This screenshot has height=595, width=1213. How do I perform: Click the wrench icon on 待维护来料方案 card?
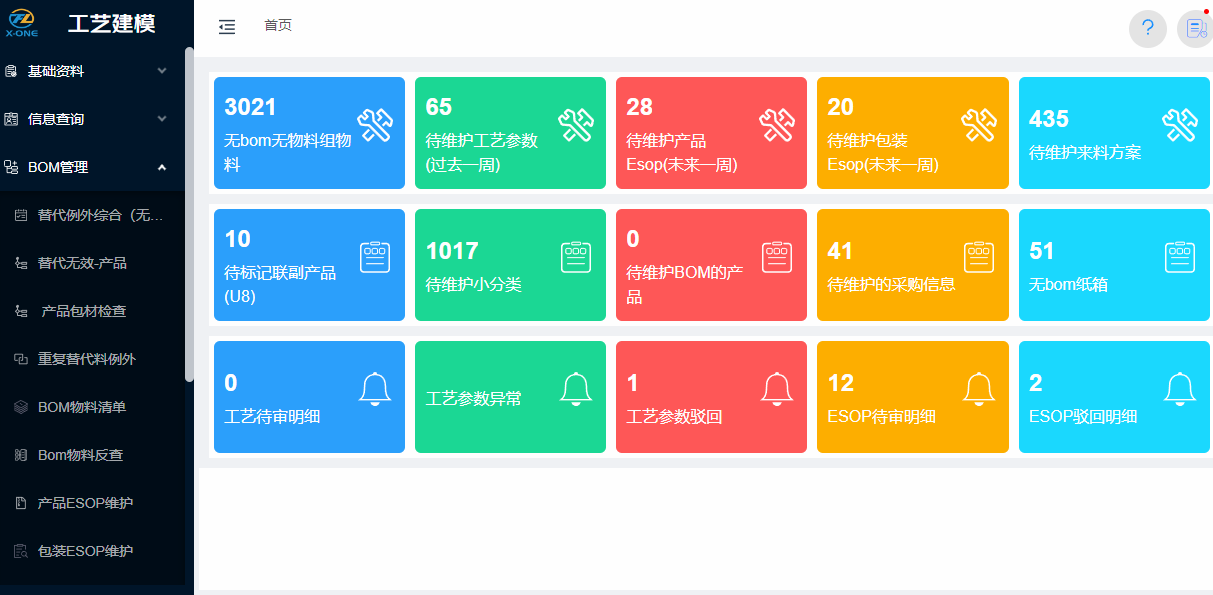(x=1179, y=125)
